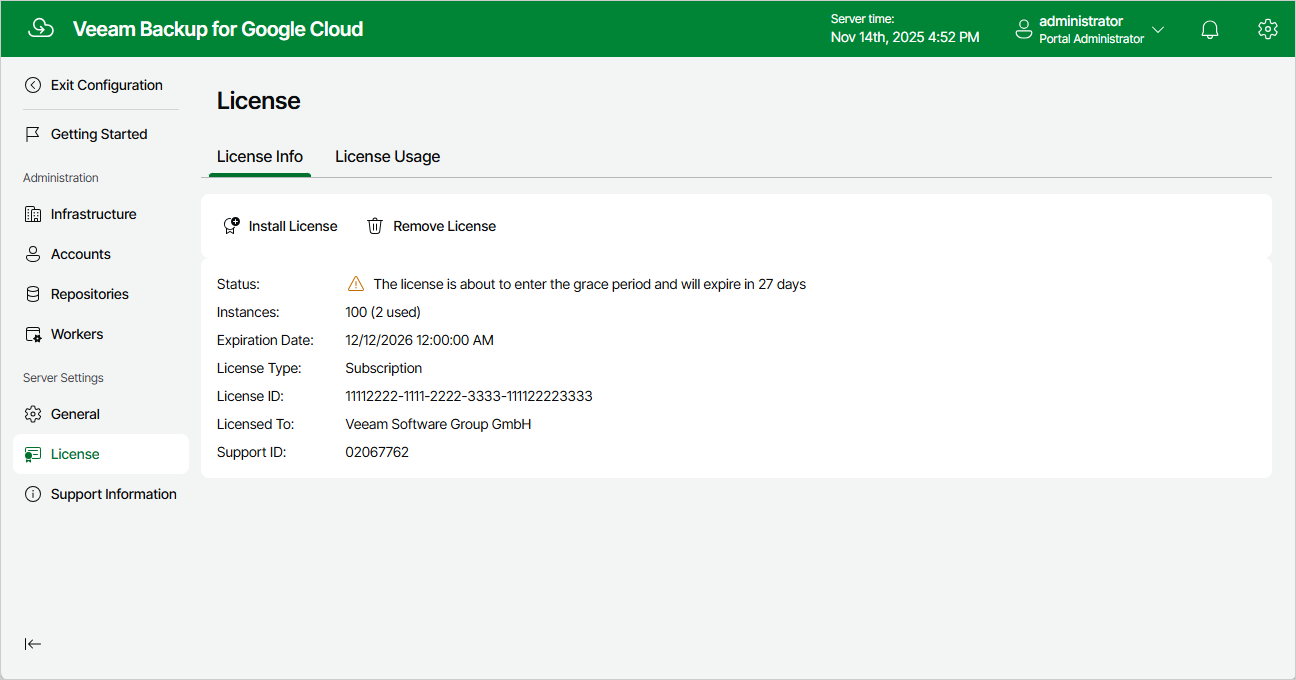The image size is (1296, 680).
Task: Open the notifications bell
Action: (x=1210, y=30)
